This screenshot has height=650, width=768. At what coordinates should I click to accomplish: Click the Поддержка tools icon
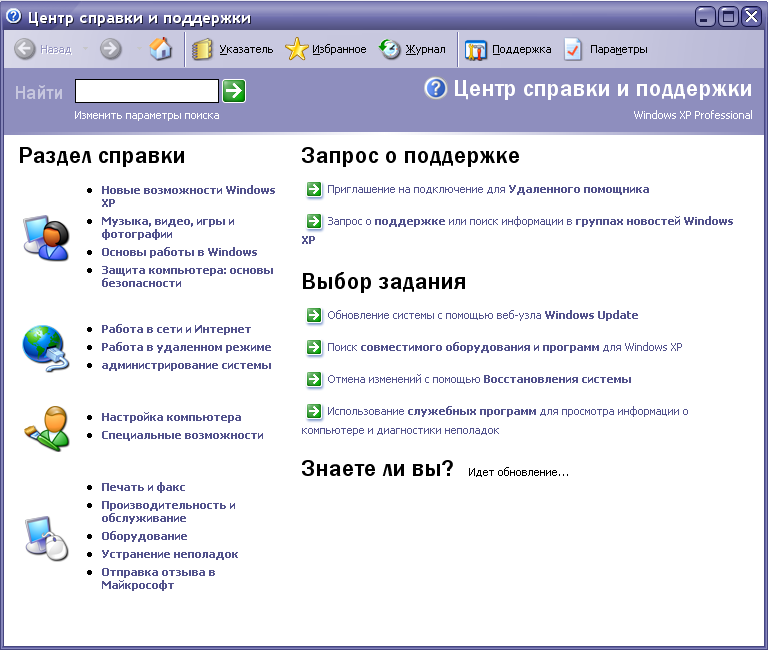pyautogui.click(x=475, y=50)
